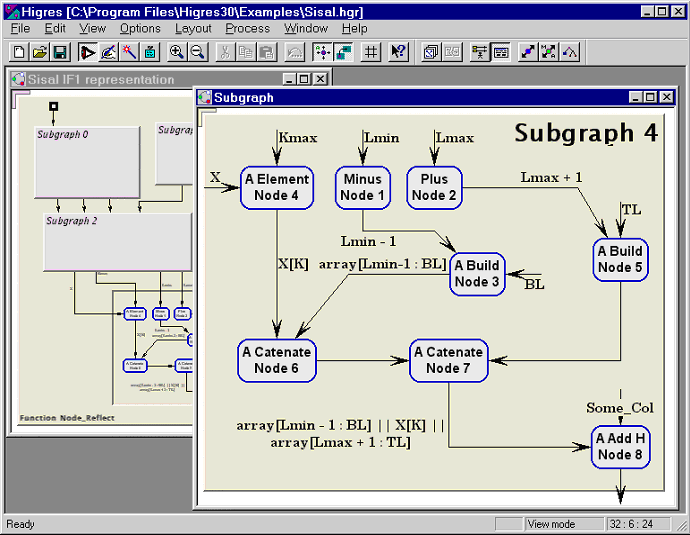Select the A Build Node 5 box
The width and height of the screenshot is (690, 535).
pyautogui.click(x=620, y=260)
